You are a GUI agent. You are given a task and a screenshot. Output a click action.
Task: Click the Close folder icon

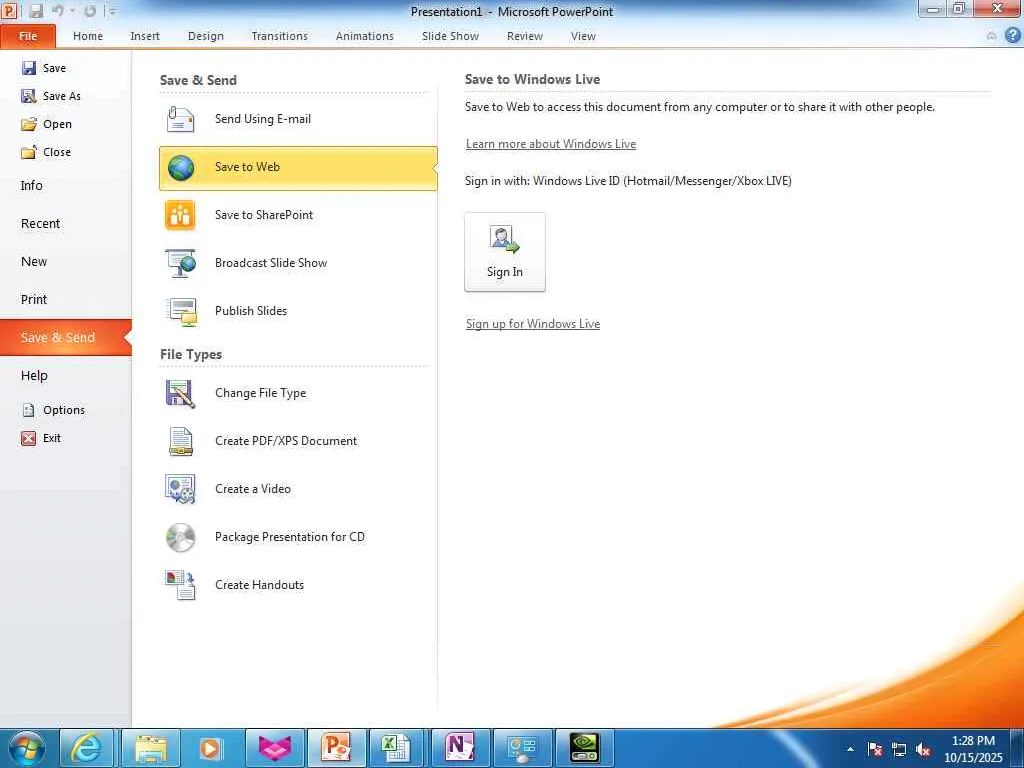[29, 152]
